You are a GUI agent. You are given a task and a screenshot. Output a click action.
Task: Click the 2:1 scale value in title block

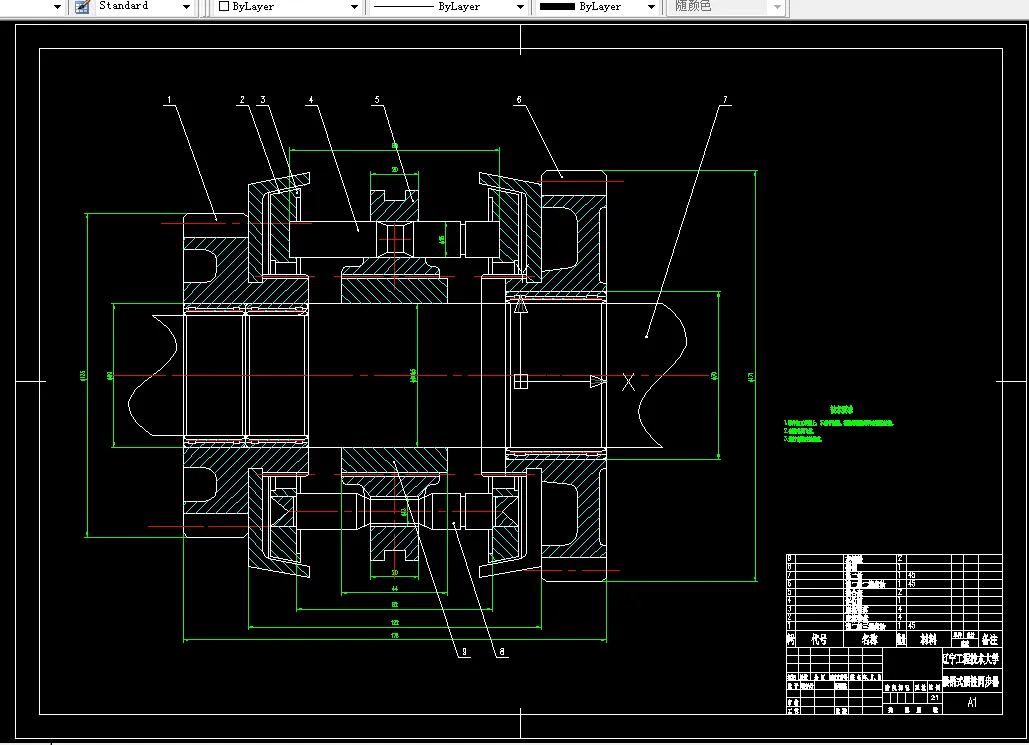(934, 698)
